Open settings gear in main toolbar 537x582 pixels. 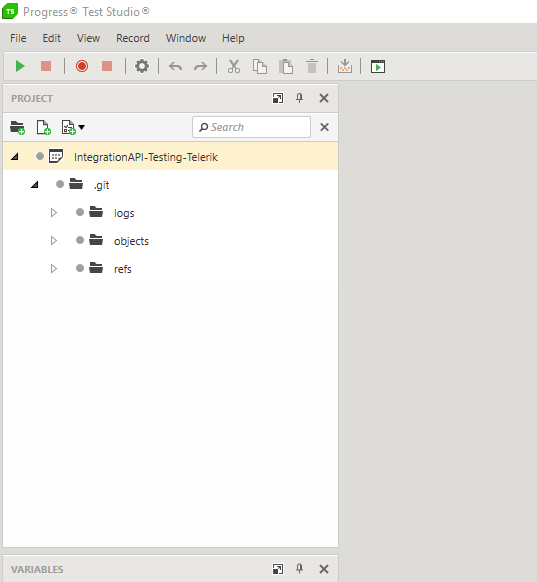click(142, 66)
